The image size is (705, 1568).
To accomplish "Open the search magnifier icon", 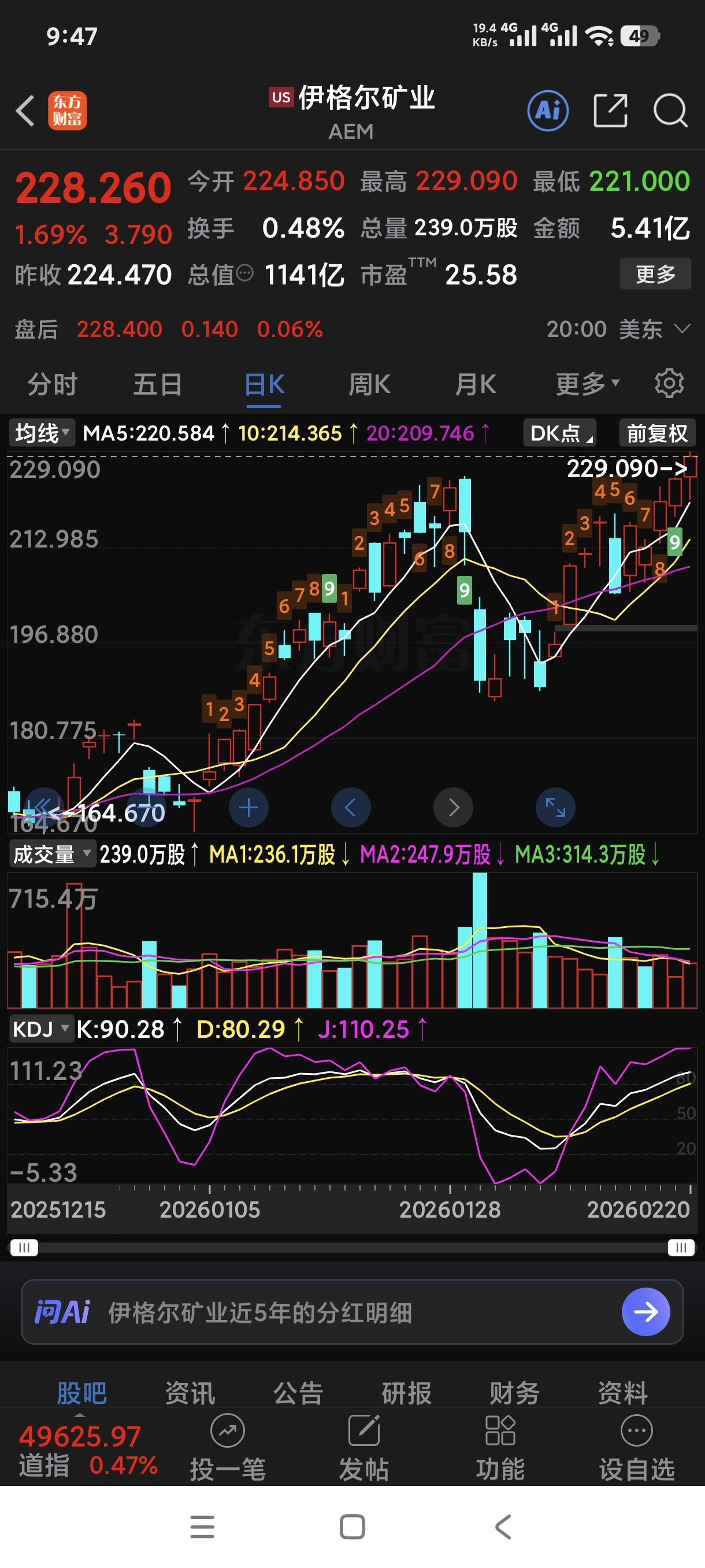I will click(x=670, y=111).
